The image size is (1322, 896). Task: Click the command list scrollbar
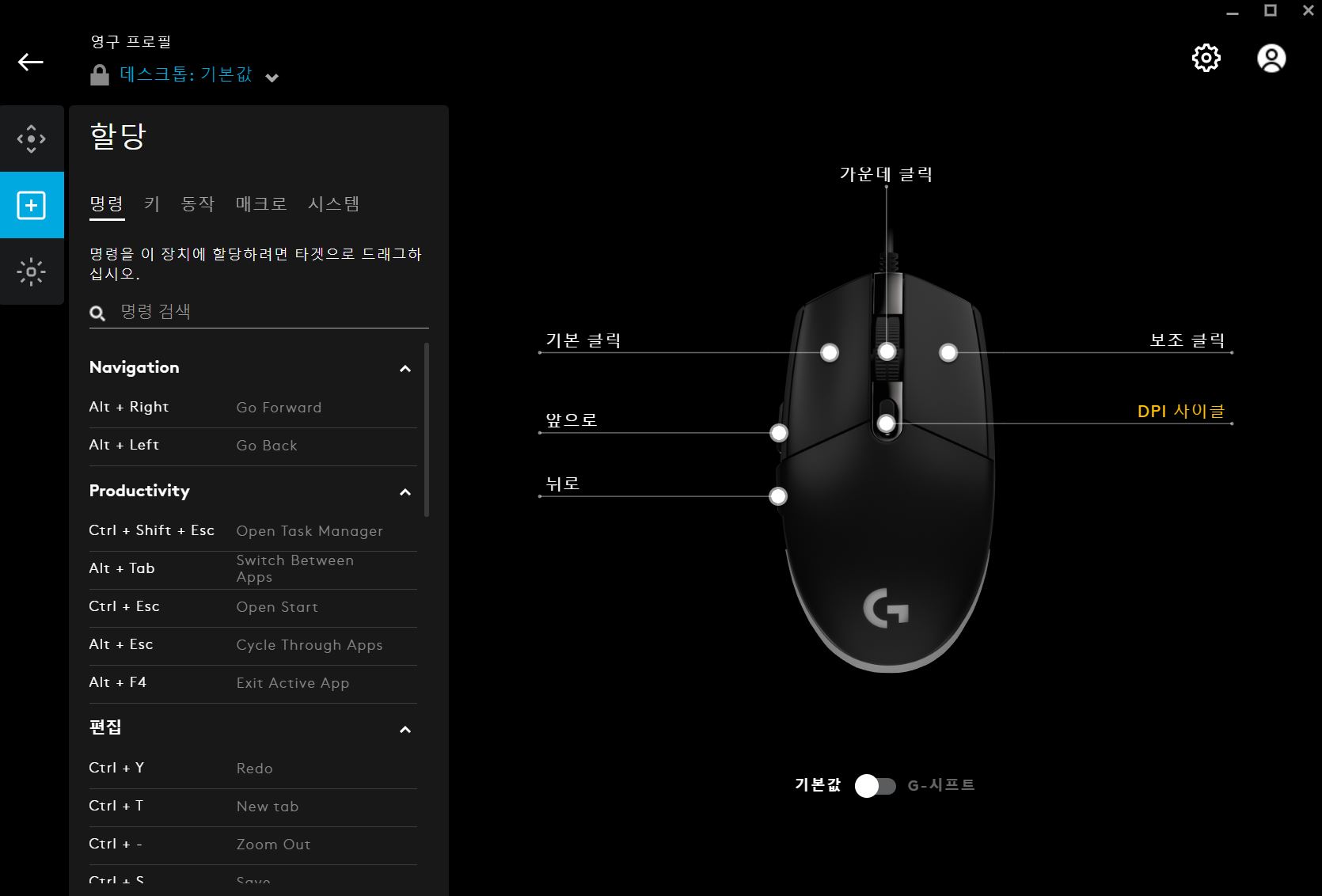[427, 430]
